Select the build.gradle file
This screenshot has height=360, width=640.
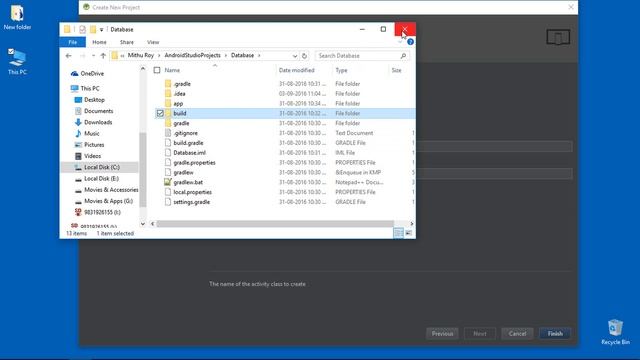point(188,143)
